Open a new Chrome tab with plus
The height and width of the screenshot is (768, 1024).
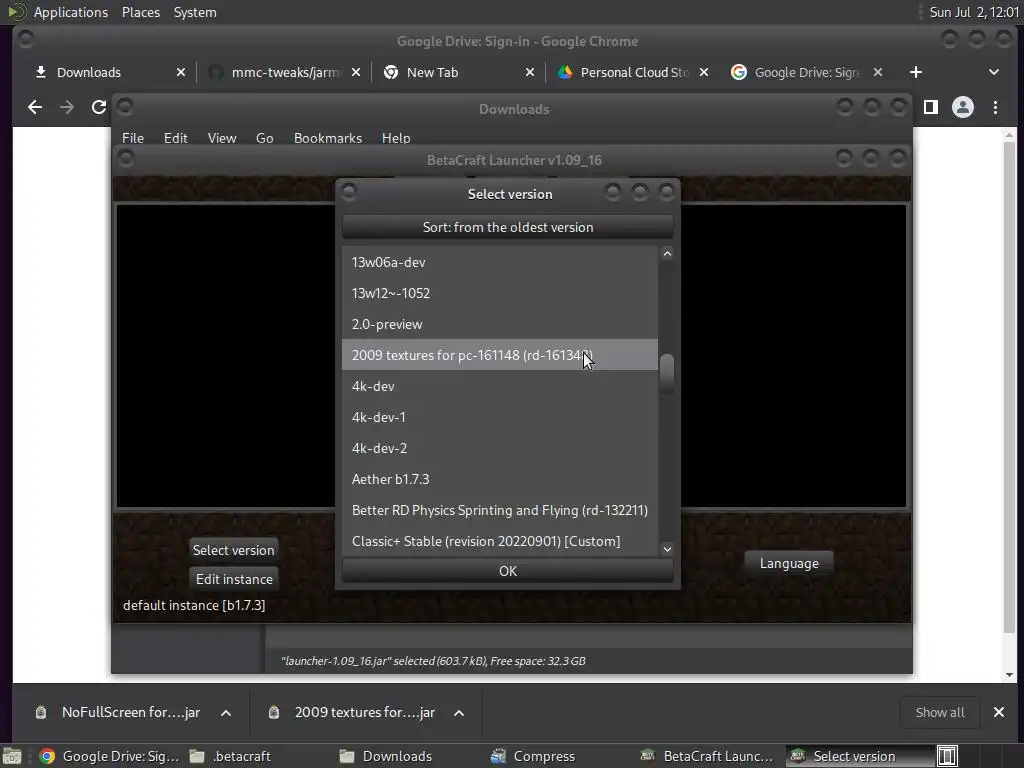tap(916, 72)
